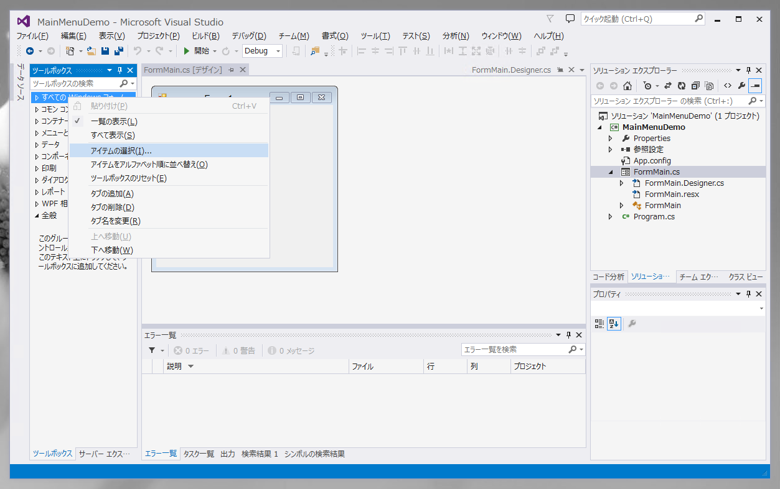The height and width of the screenshot is (489, 780).
Task: Expand the Program.cs tree node
Action: coord(610,217)
